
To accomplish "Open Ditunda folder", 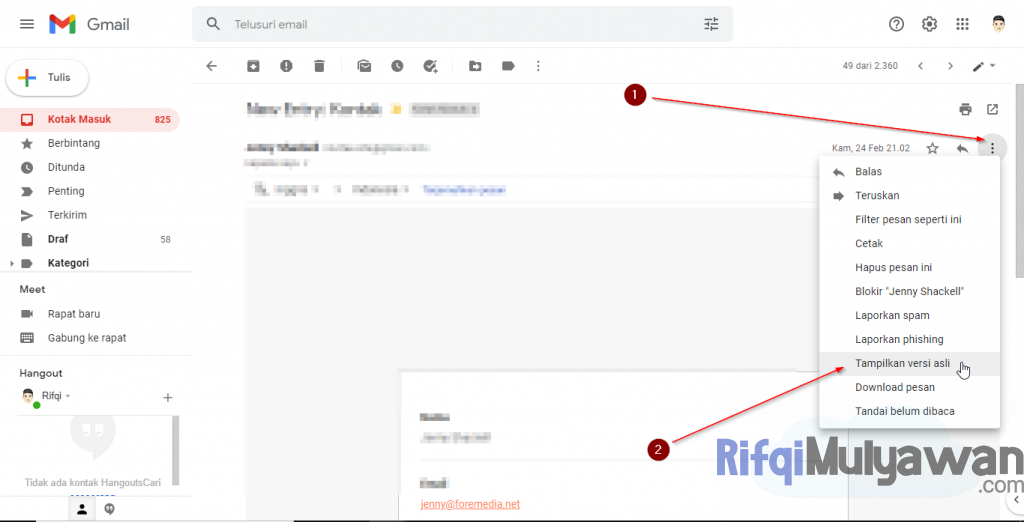I will click(x=89, y=167).
